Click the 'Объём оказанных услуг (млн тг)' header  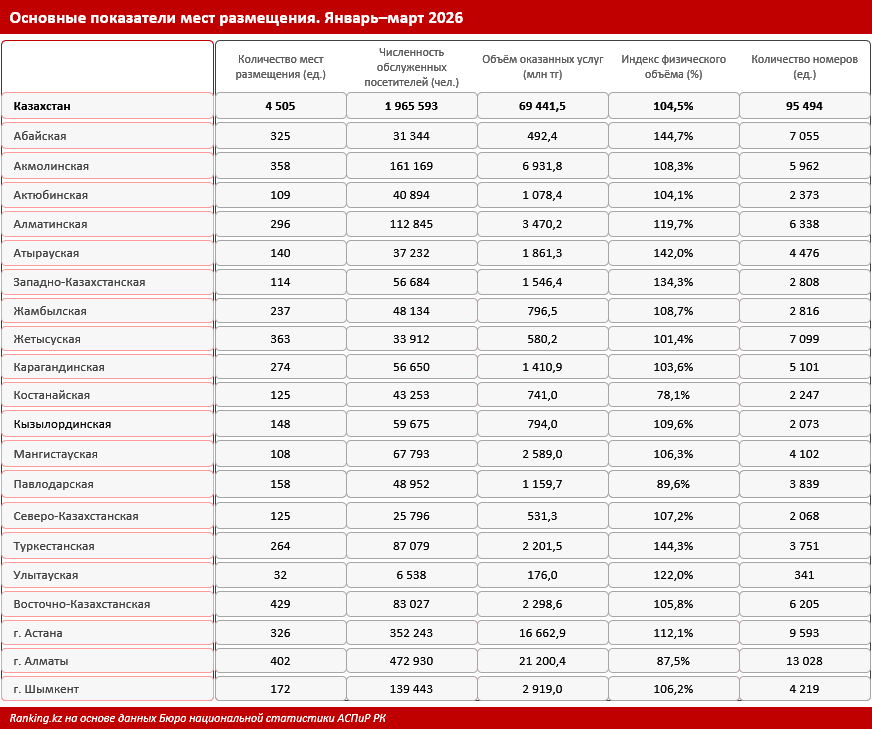(542, 67)
